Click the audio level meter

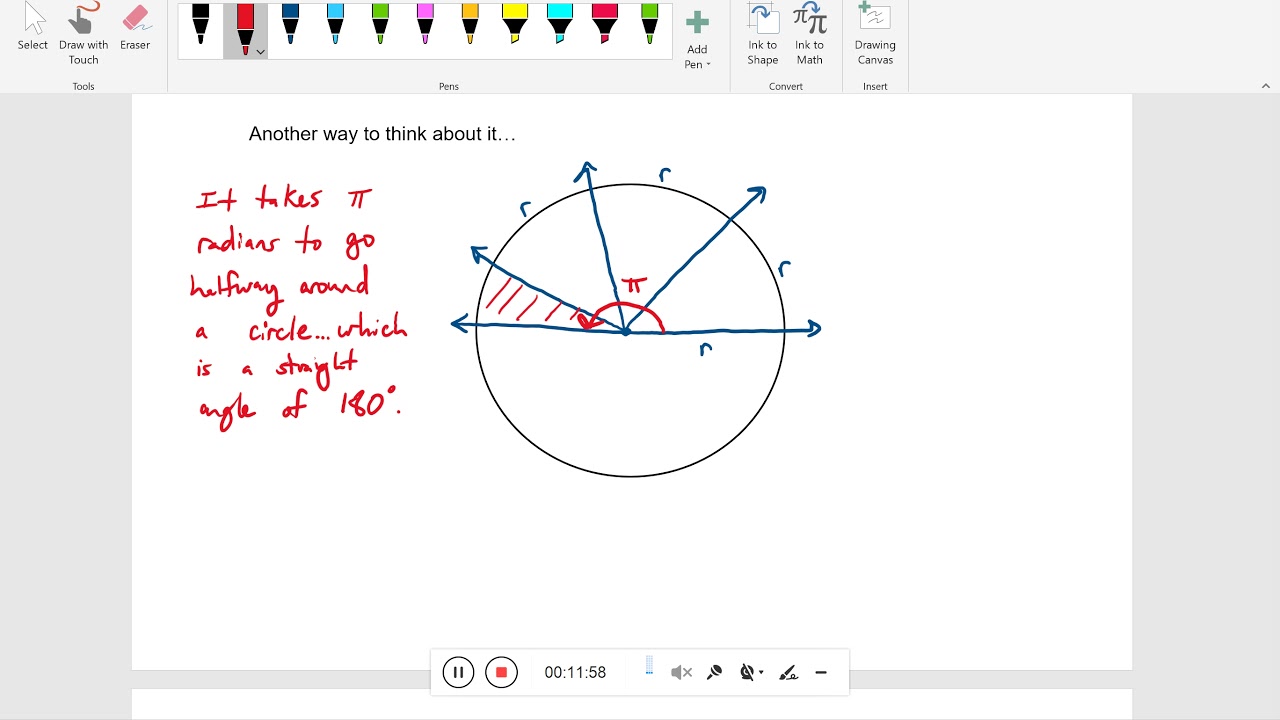point(649,667)
